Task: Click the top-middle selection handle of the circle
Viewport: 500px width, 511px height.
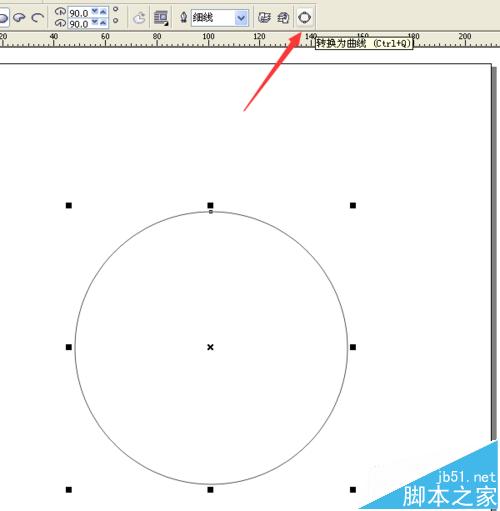Action: click(210, 205)
